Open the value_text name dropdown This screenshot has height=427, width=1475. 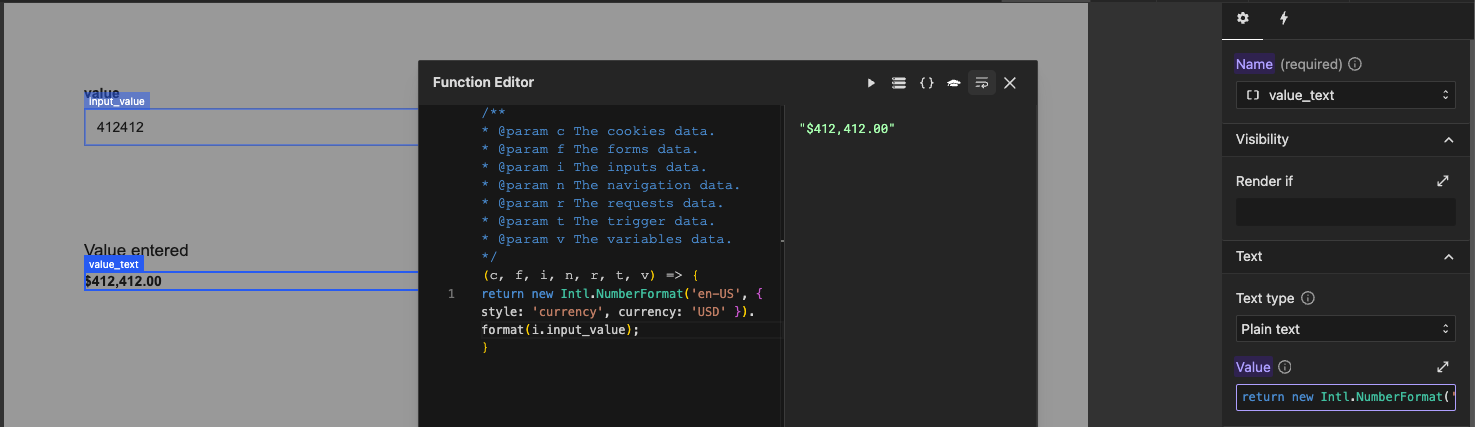[x=1346, y=95]
